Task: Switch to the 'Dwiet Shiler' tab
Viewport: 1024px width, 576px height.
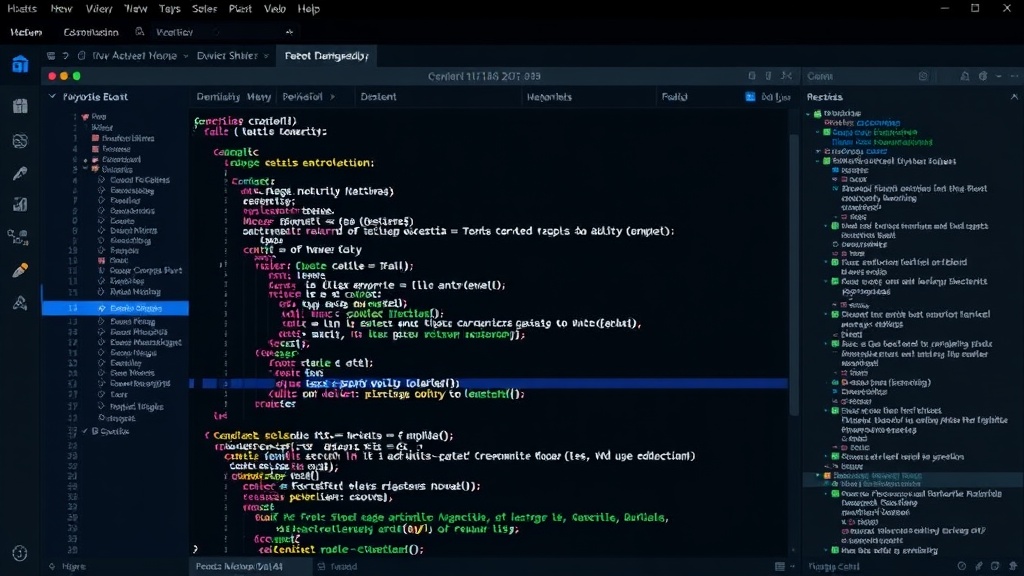Action: tap(227, 56)
